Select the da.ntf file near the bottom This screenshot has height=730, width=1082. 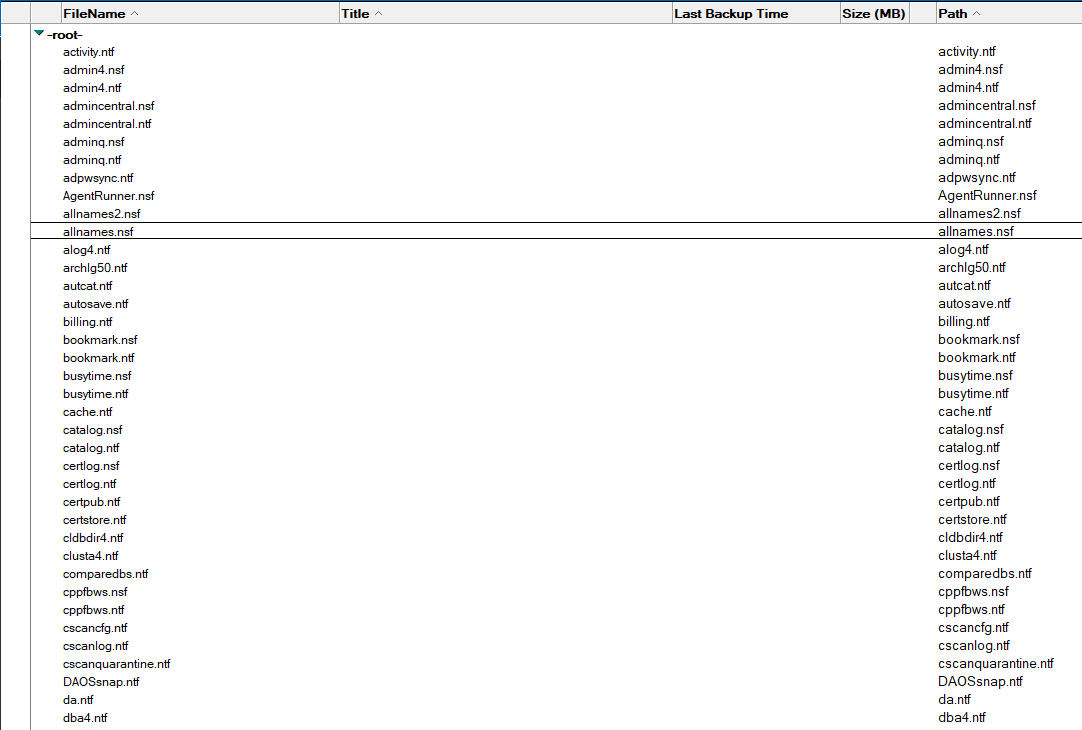77,699
